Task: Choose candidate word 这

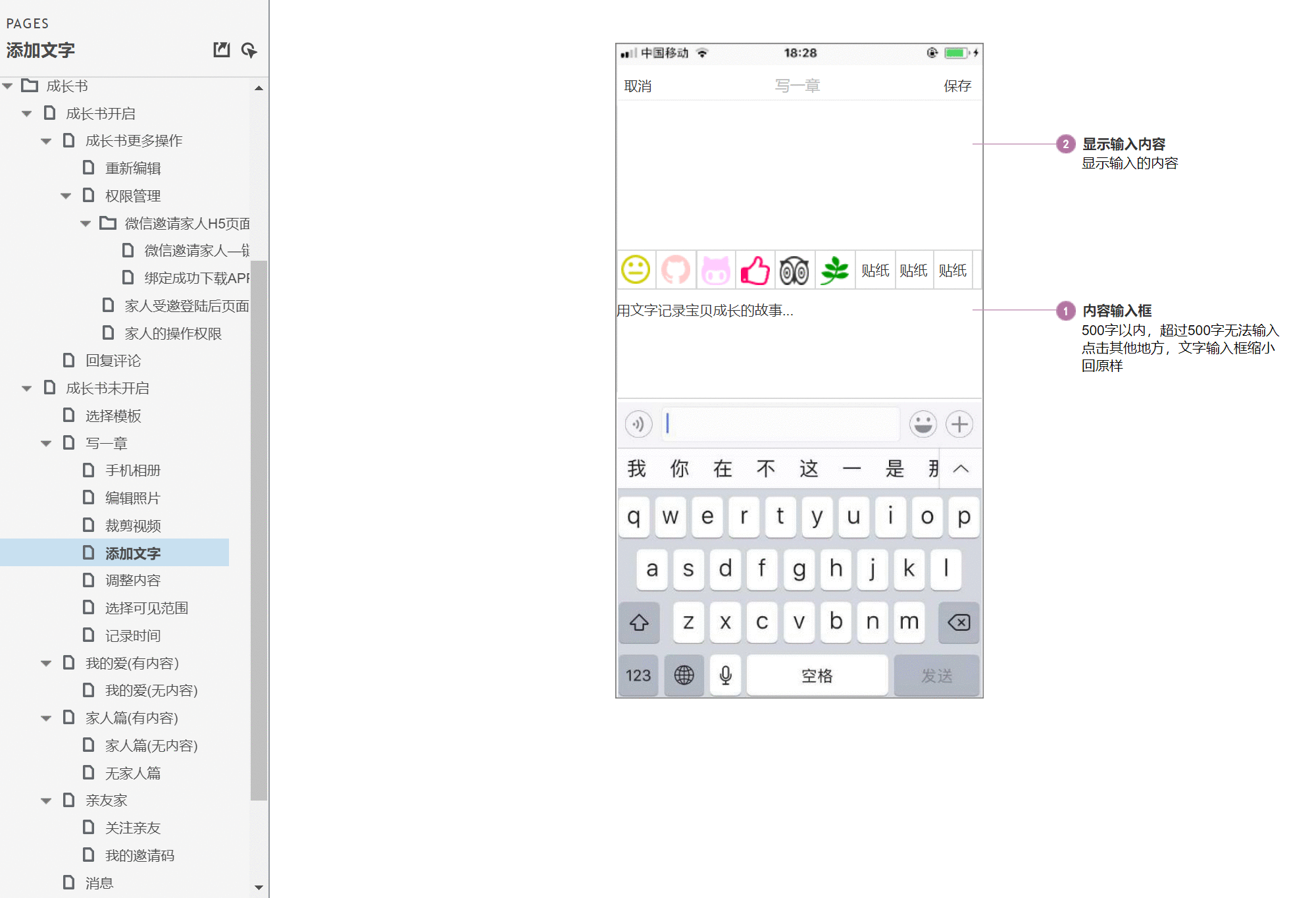Action: tap(809, 469)
